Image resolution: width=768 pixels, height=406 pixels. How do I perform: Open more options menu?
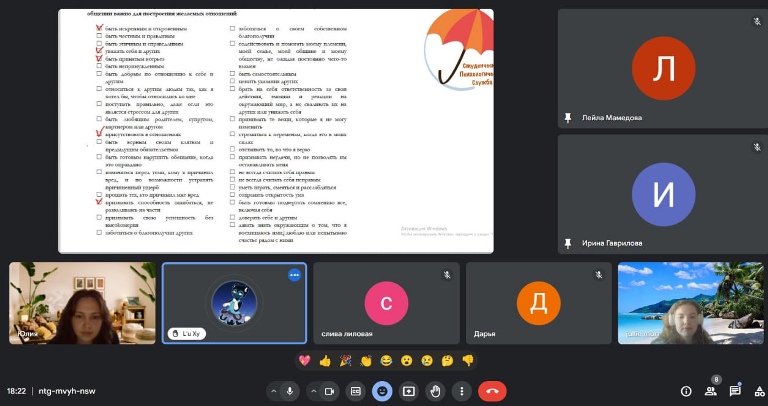pos(461,391)
